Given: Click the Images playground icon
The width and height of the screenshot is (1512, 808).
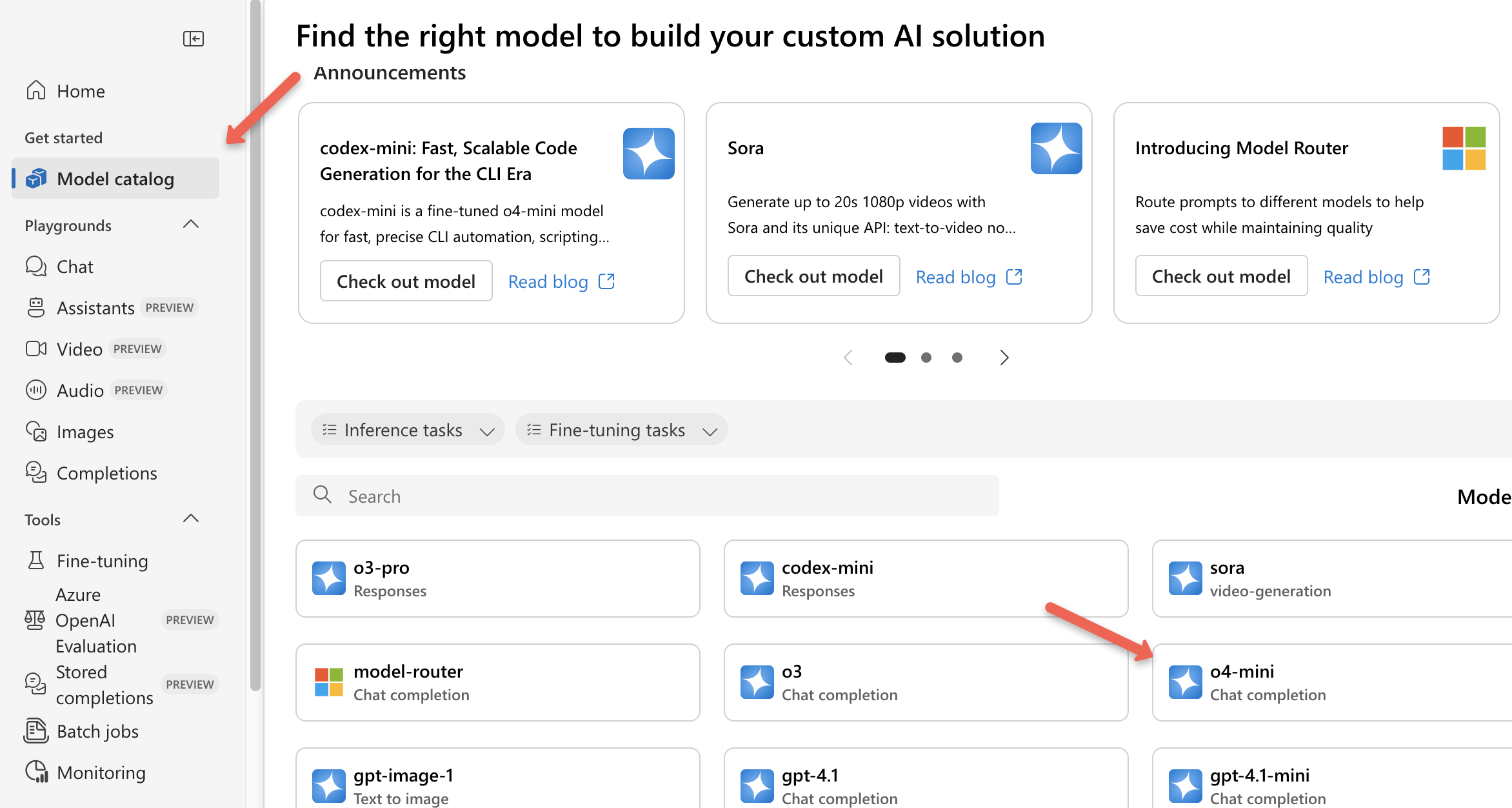Looking at the screenshot, I should [36, 431].
